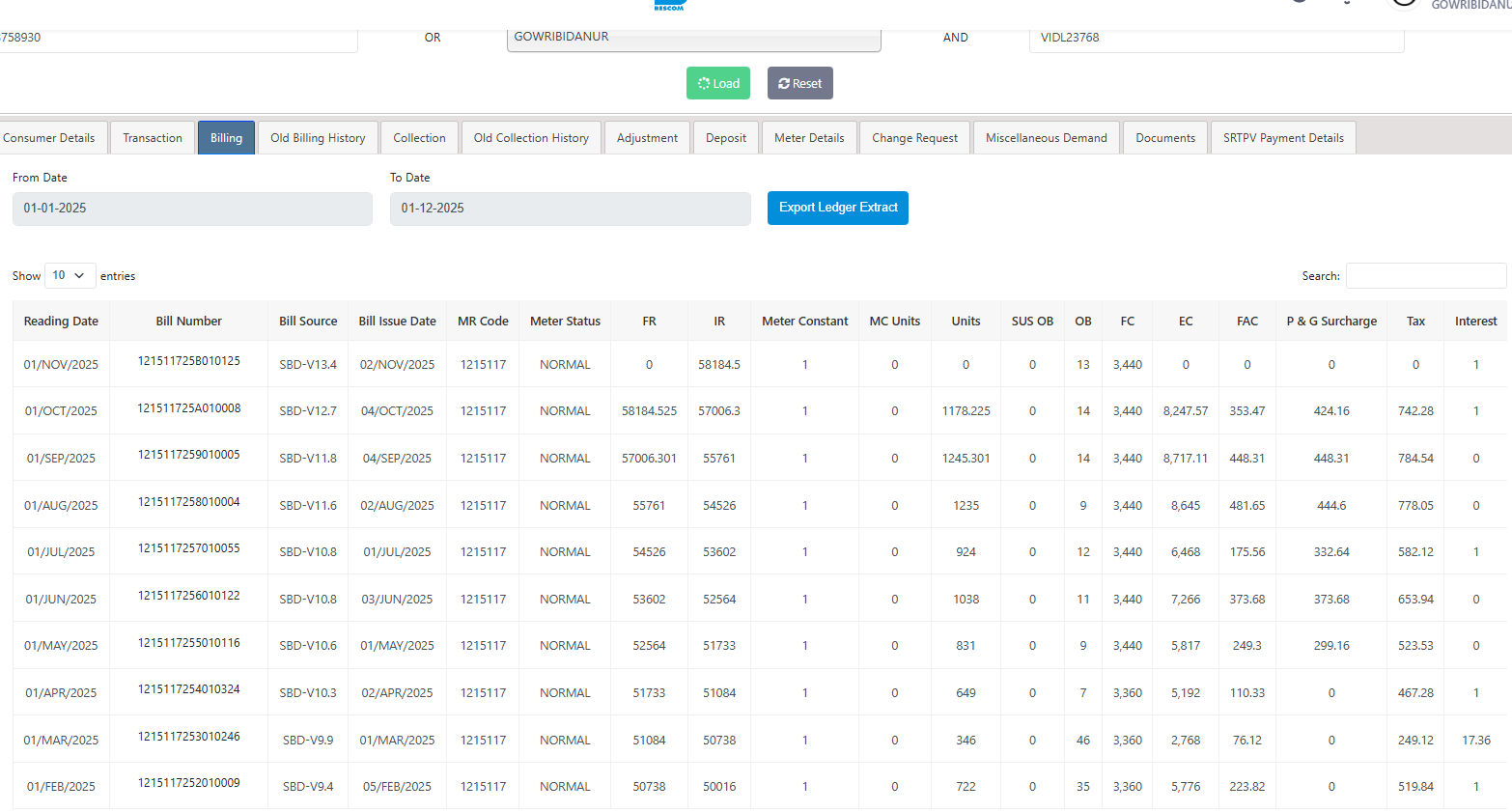Click bill number 121511725B010125
This screenshot has width=1512, height=812.
click(189, 361)
